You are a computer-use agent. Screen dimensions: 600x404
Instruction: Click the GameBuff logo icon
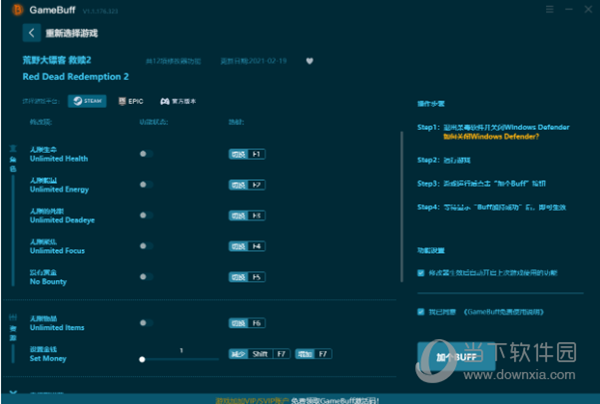[x=17, y=10]
